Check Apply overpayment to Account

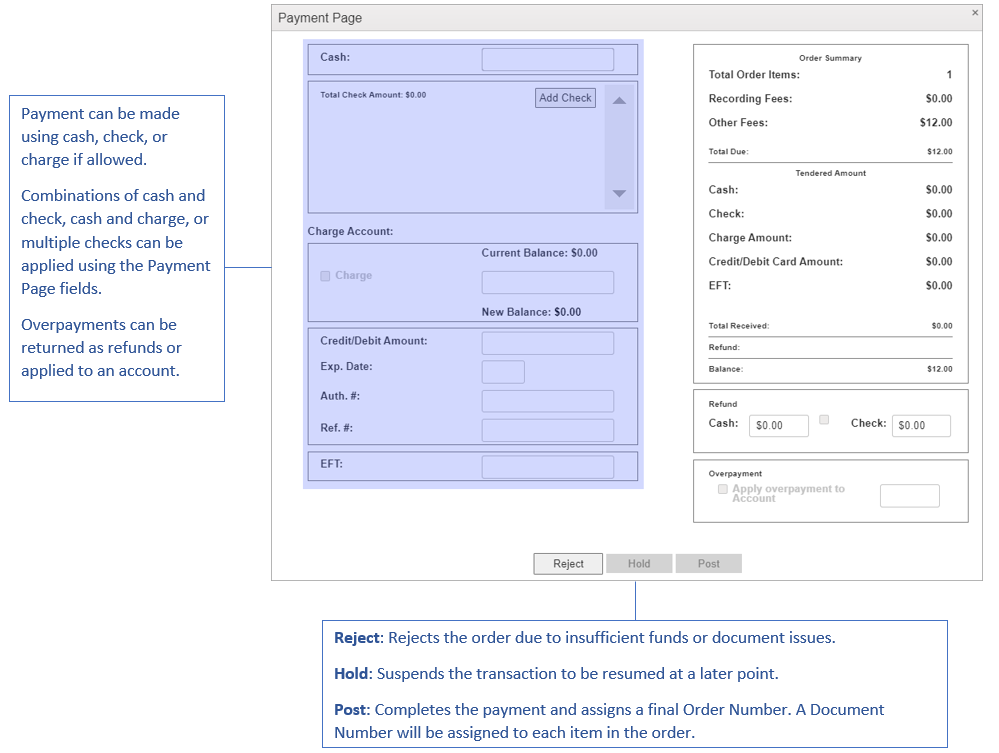click(x=723, y=489)
